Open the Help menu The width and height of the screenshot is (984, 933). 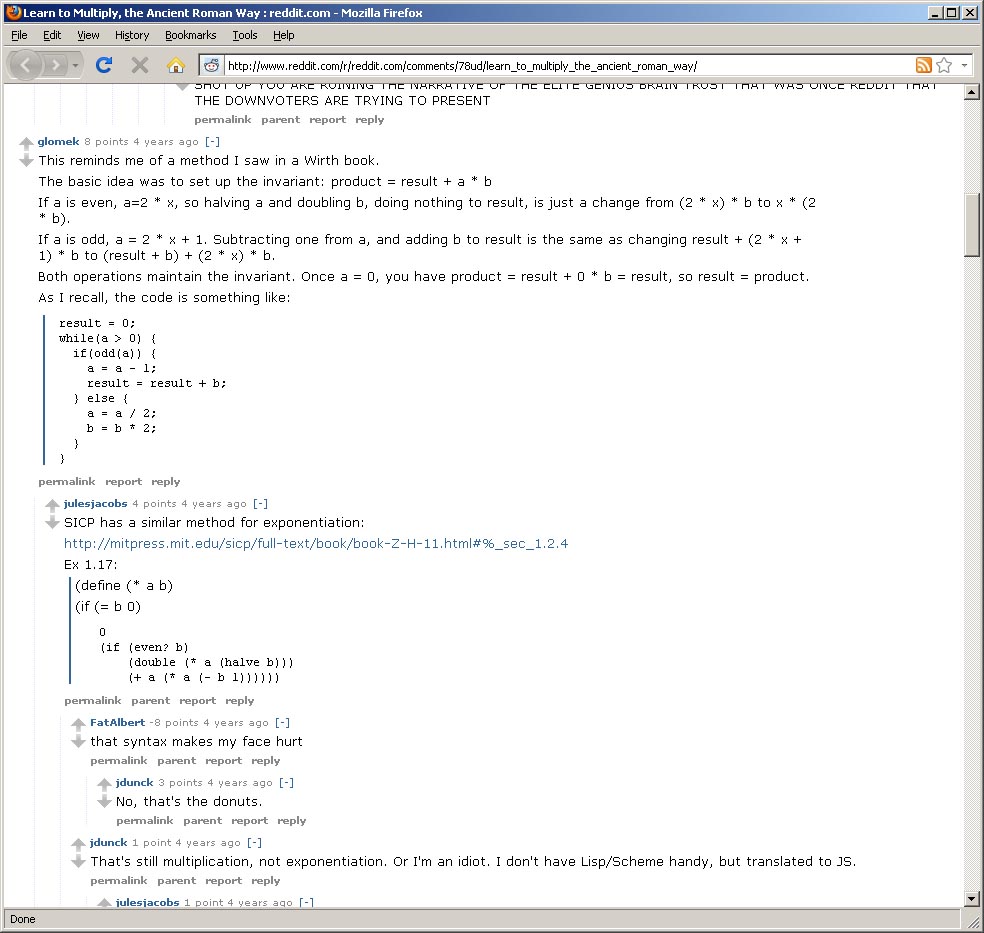point(284,35)
